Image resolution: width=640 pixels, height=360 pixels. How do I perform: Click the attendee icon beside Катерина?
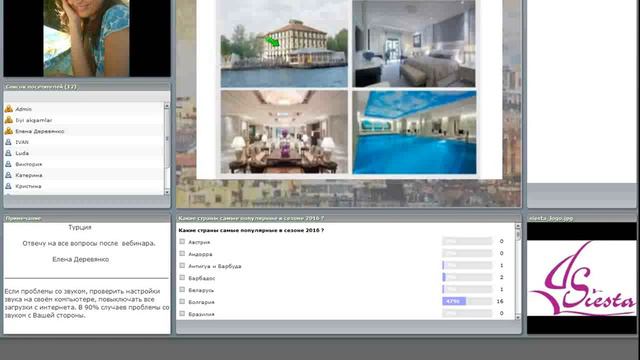(8, 175)
